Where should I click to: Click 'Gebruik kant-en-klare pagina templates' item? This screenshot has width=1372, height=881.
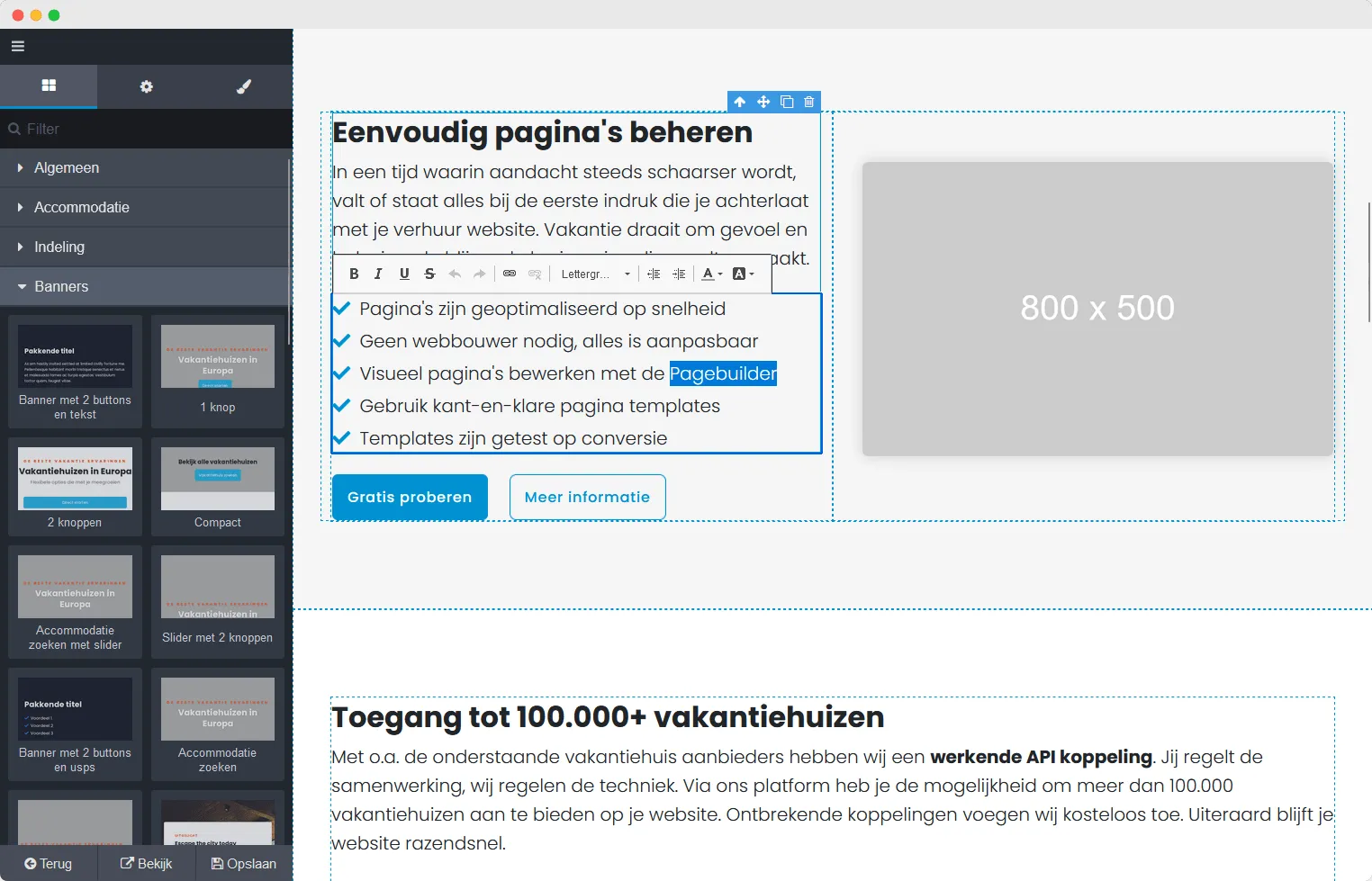[x=539, y=406]
